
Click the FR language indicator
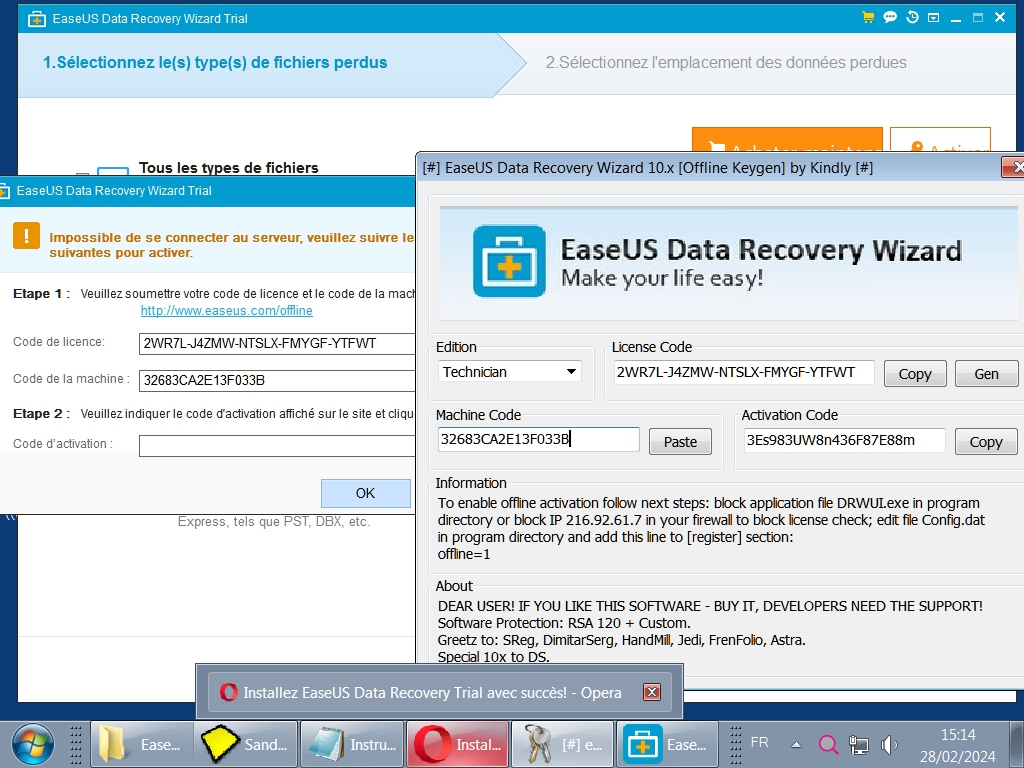pos(759,743)
